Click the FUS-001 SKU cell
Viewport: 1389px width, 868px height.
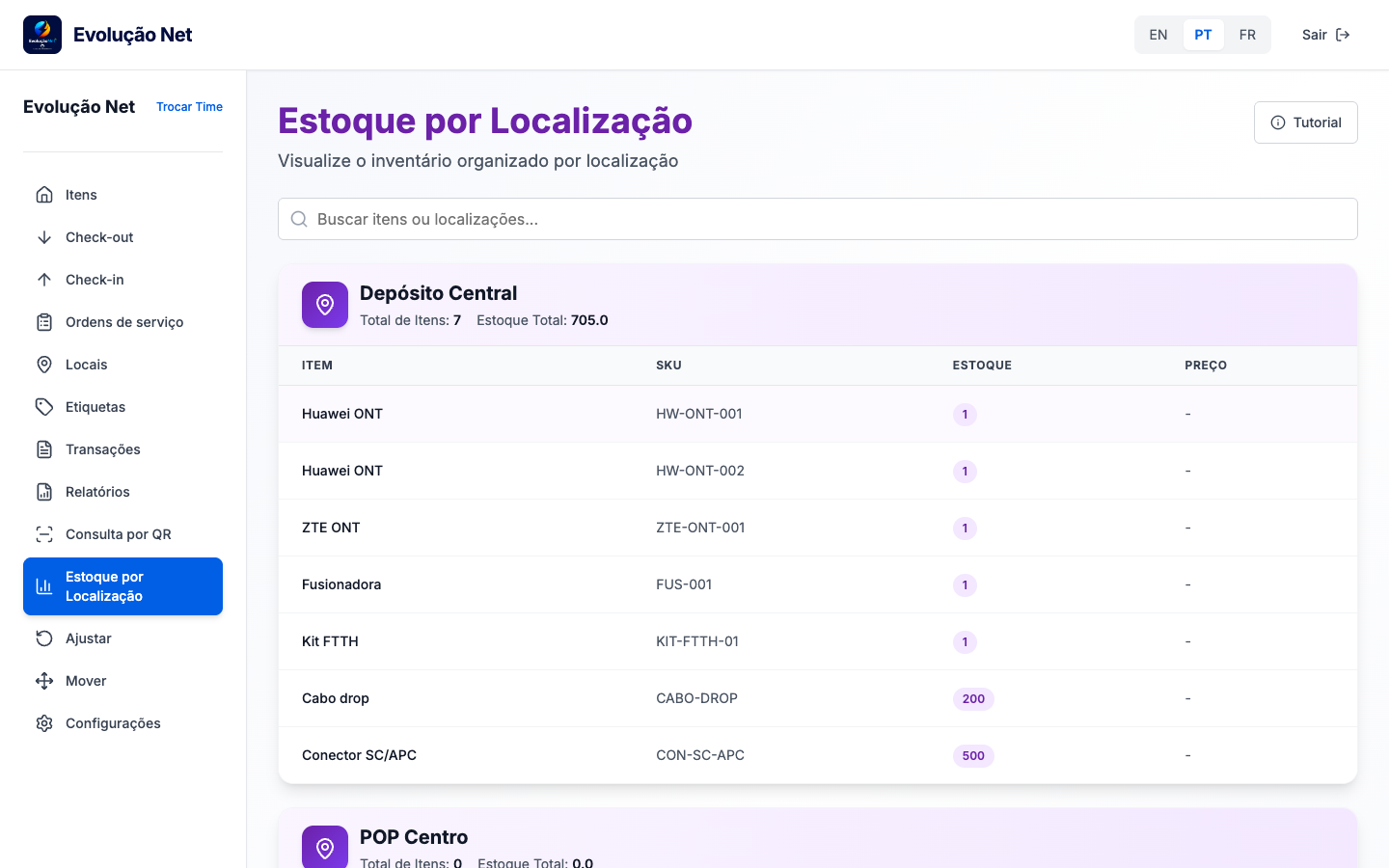[684, 584]
